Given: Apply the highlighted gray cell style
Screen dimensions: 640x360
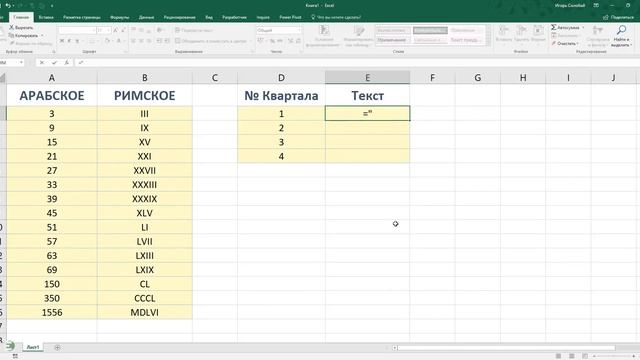Looking at the screenshot, I should click(430, 30).
